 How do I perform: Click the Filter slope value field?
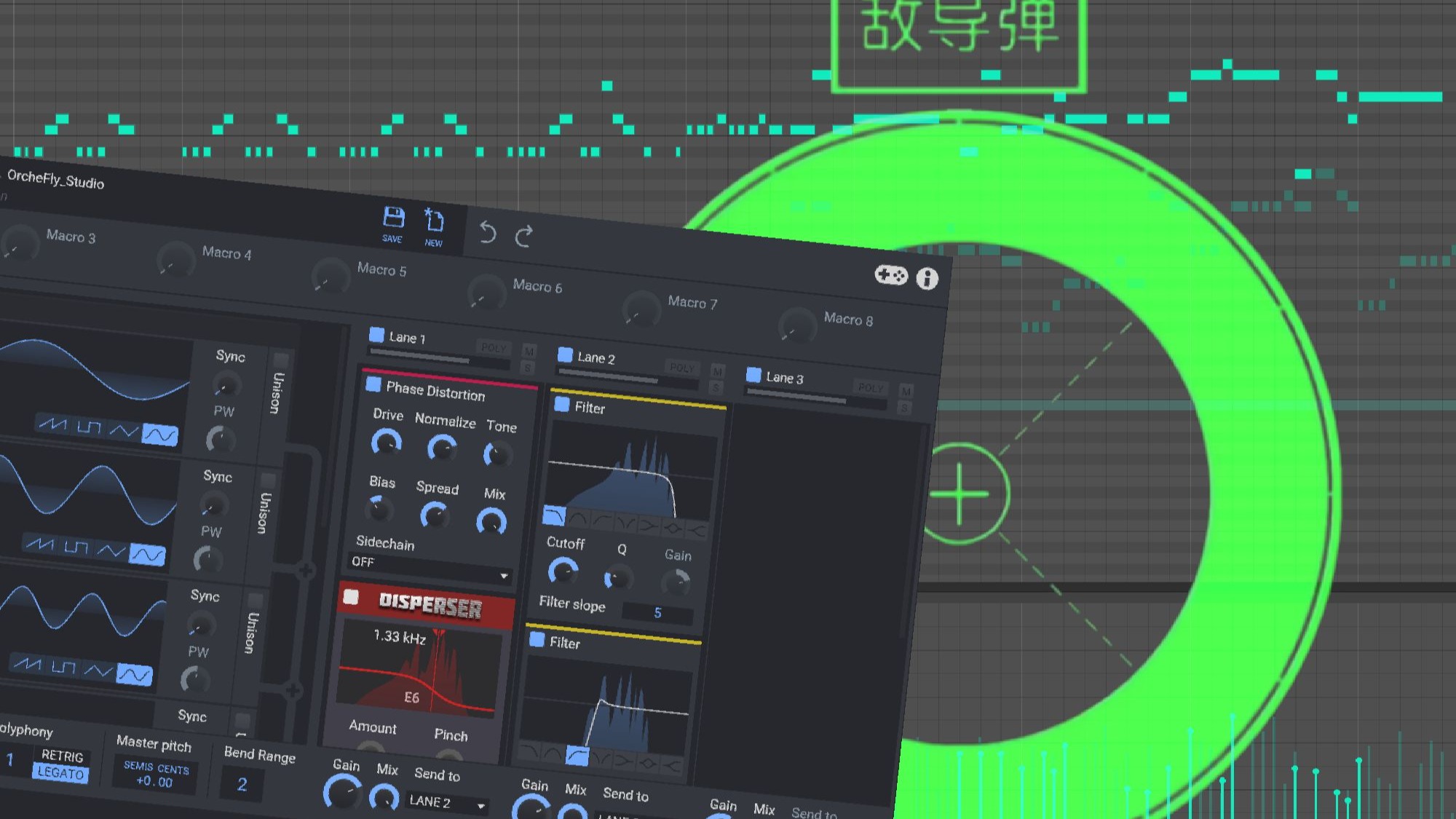tap(657, 613)
